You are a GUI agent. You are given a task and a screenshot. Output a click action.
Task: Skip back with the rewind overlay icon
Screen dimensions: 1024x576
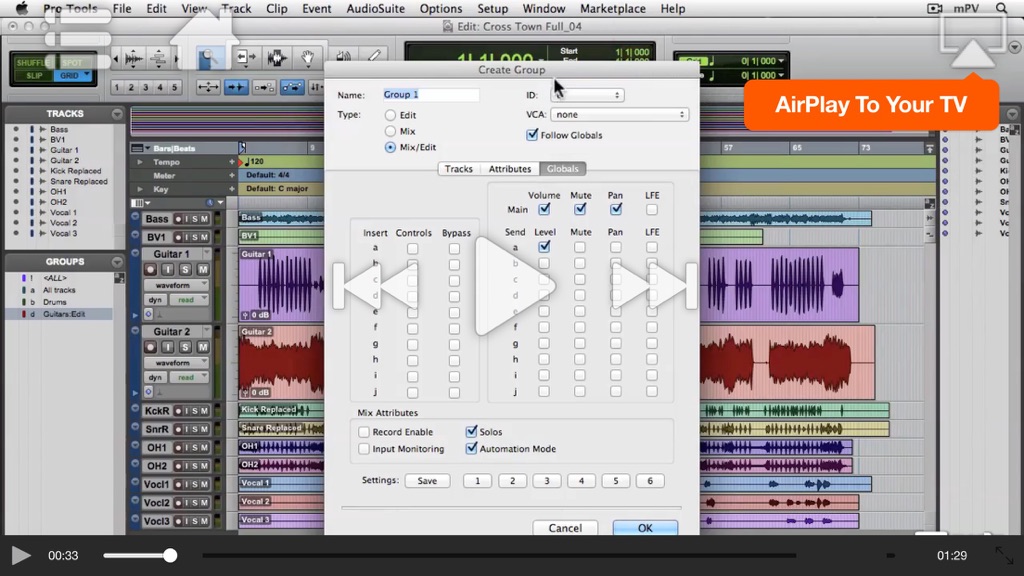[x=377, y=285]
